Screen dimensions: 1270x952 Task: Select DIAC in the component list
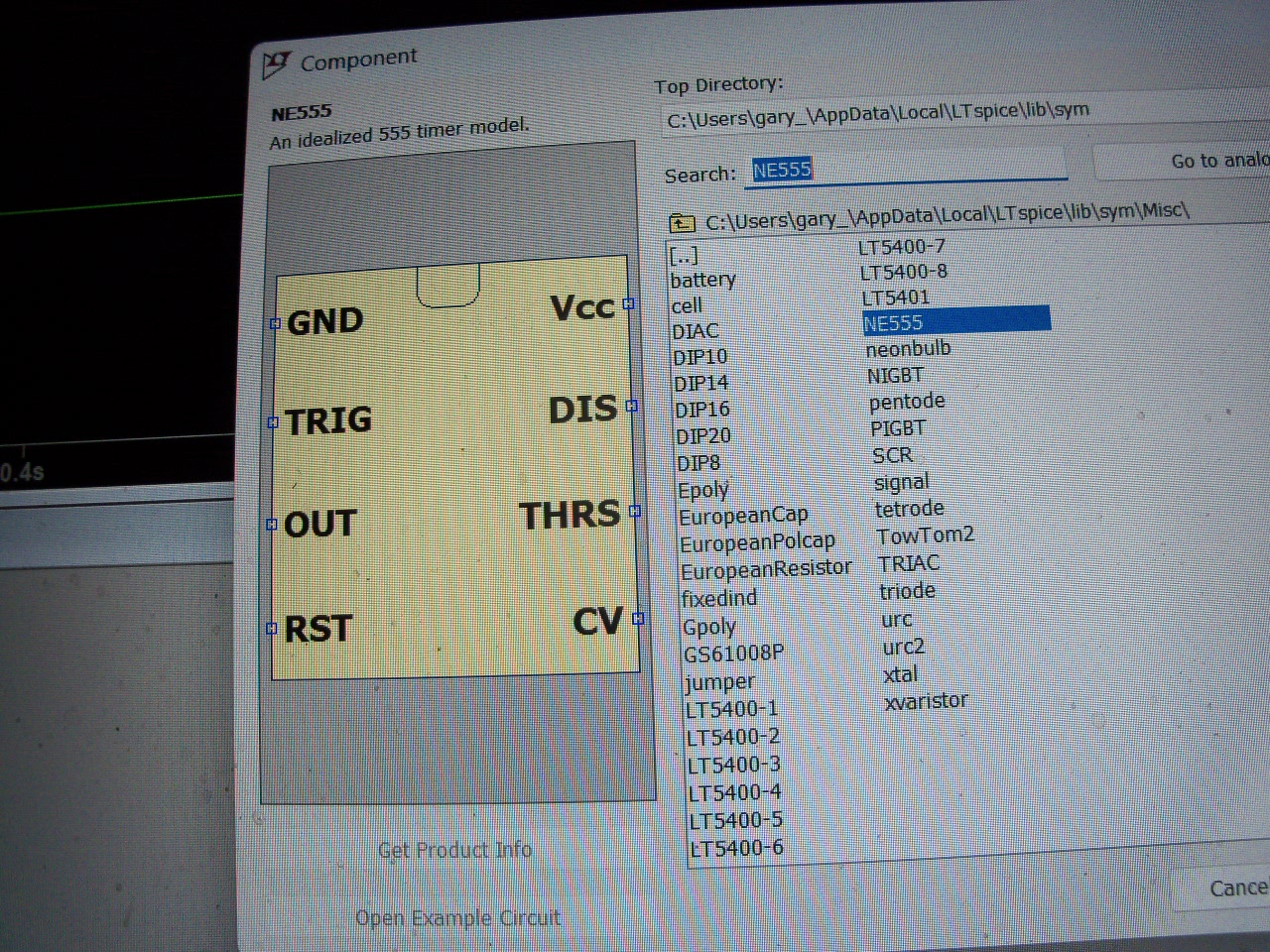pyautogui.click(x=695, y=331)
